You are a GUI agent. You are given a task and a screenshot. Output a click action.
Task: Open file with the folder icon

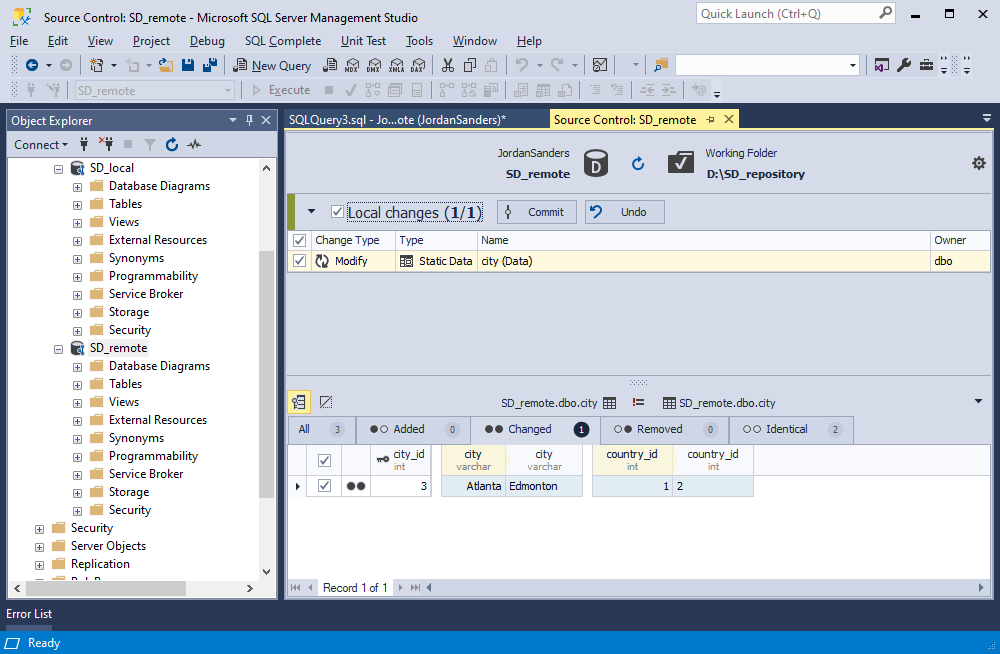click(x=166, y=65)
